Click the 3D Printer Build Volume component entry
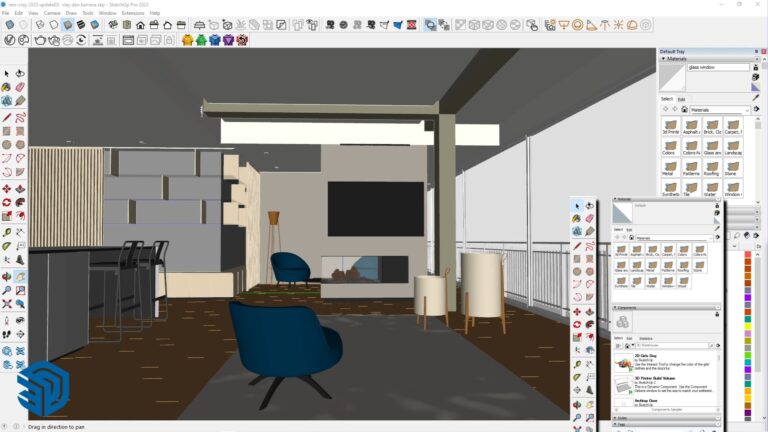Screen dimensions: 768x432 point(665,385)
